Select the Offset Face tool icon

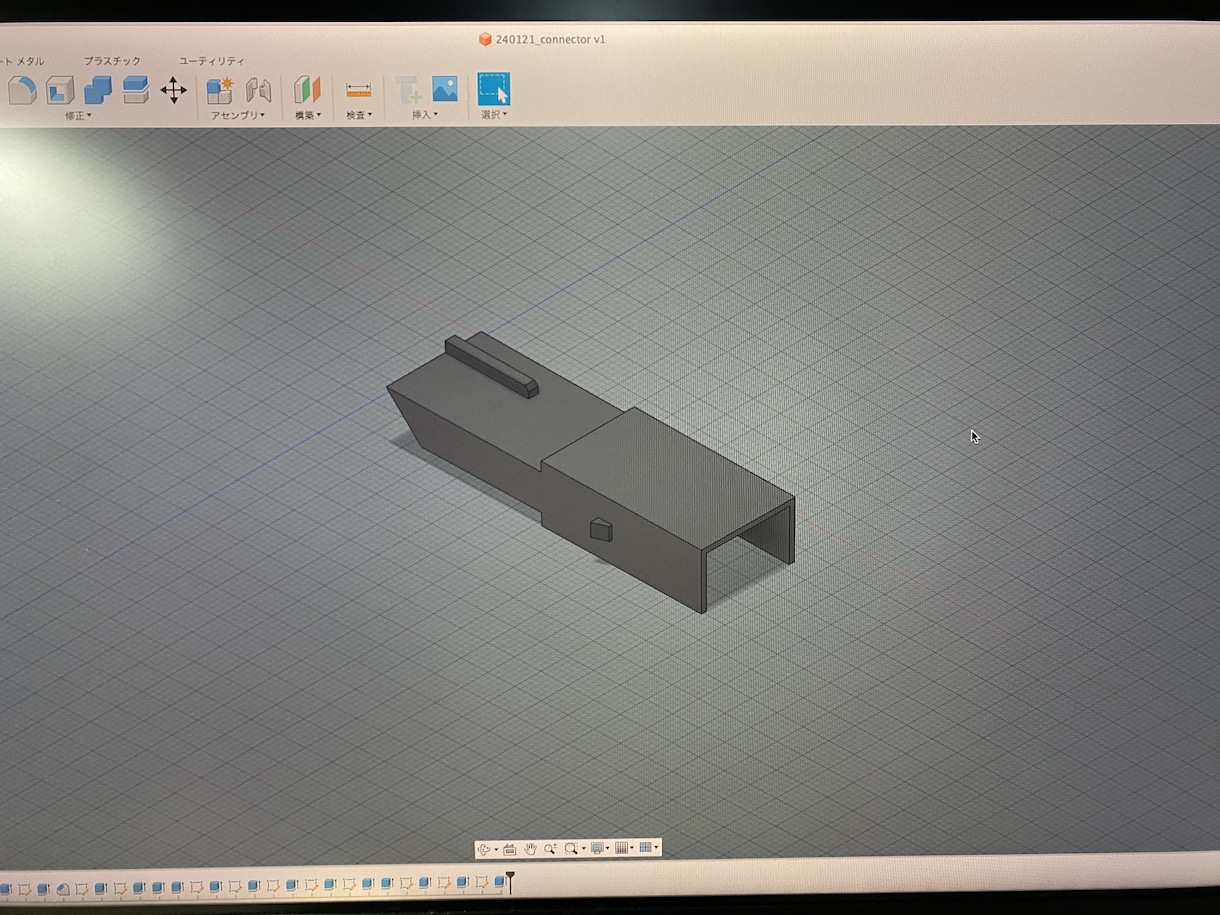coord(136,90)
